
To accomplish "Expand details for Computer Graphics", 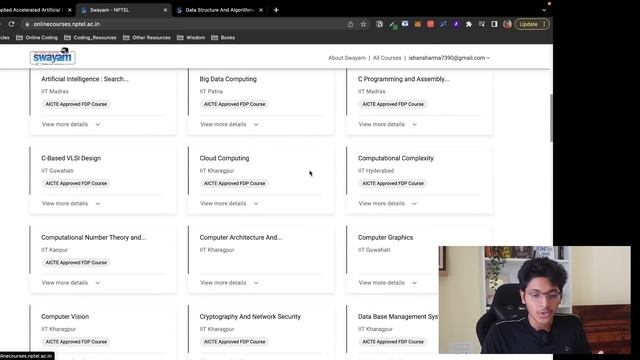I will coord(388,282).
